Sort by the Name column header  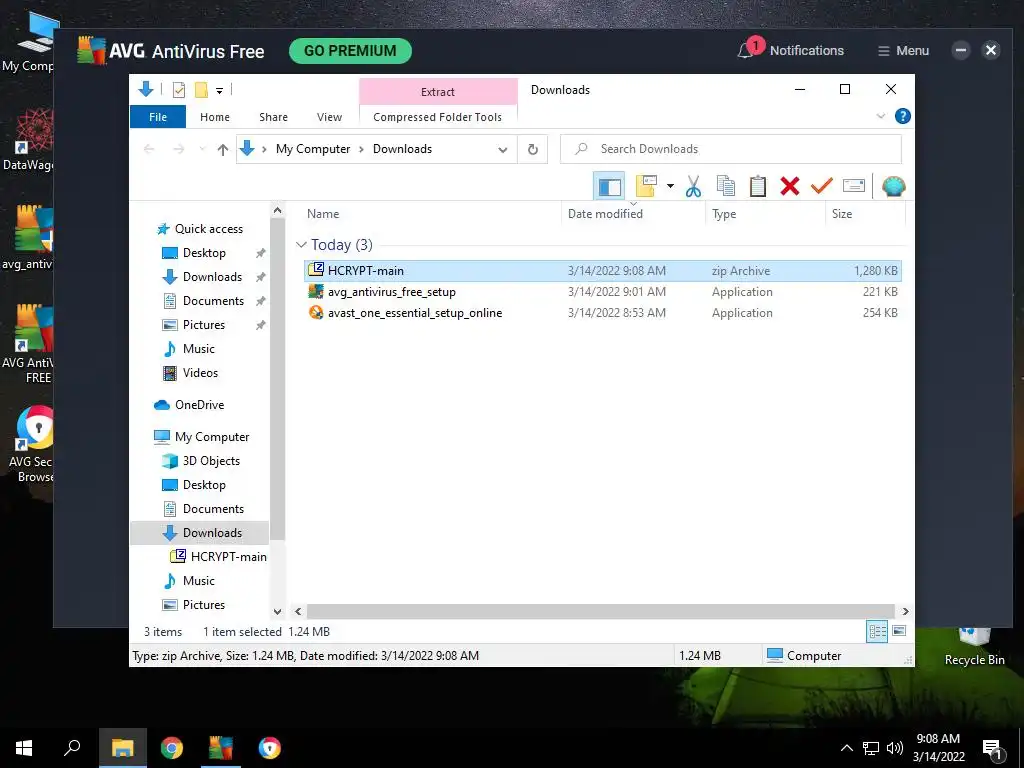click(x=431, y=214)
